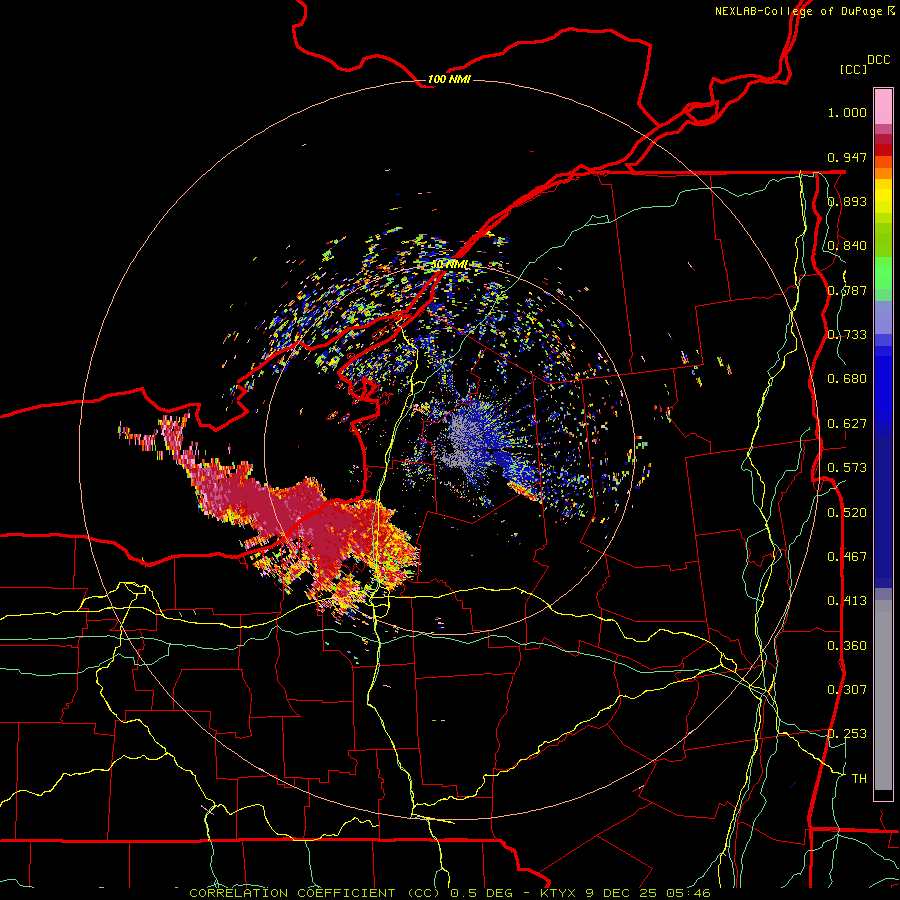Click the 0.467 legend value
900x900 pixels.
[x=847, y=557]
